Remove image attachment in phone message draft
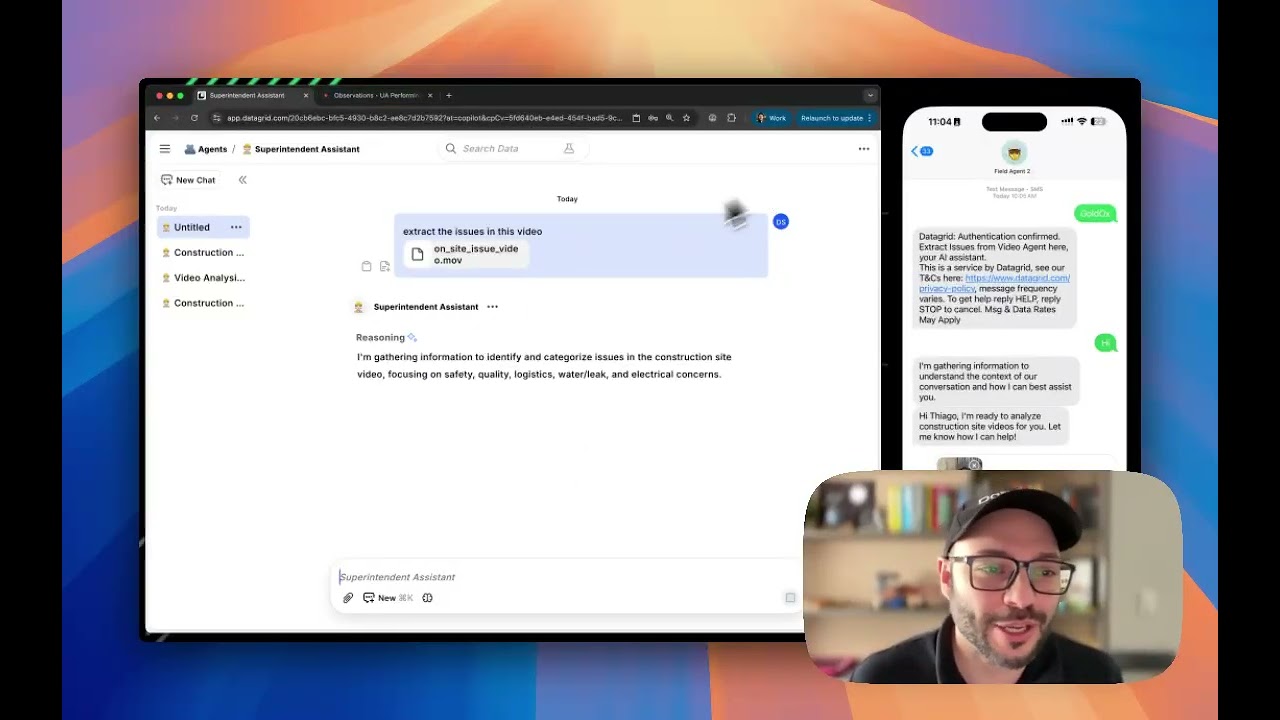 [x=974, y=465]
